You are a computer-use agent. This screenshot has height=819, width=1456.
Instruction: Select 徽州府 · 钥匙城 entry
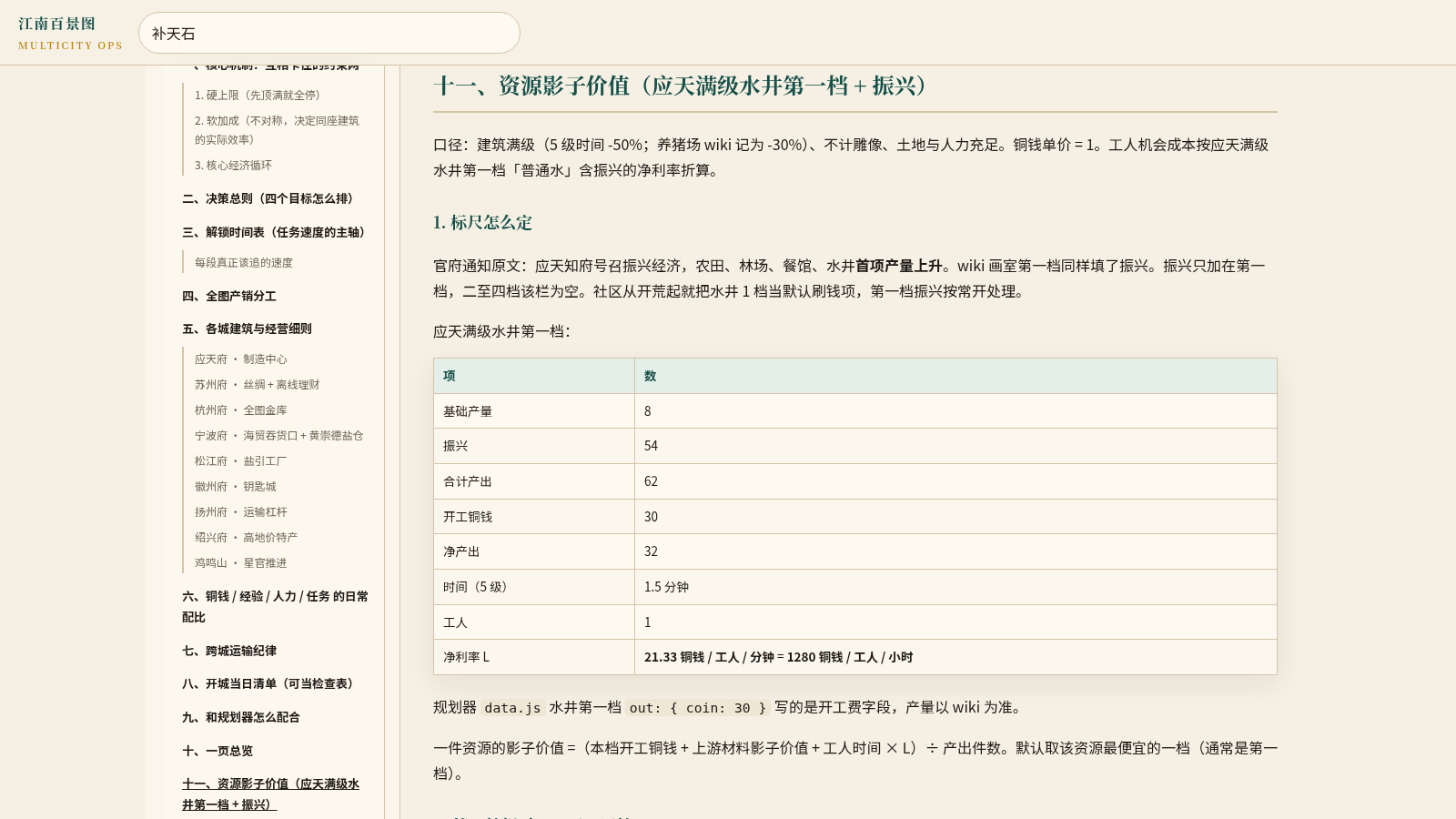pos(236,486)
